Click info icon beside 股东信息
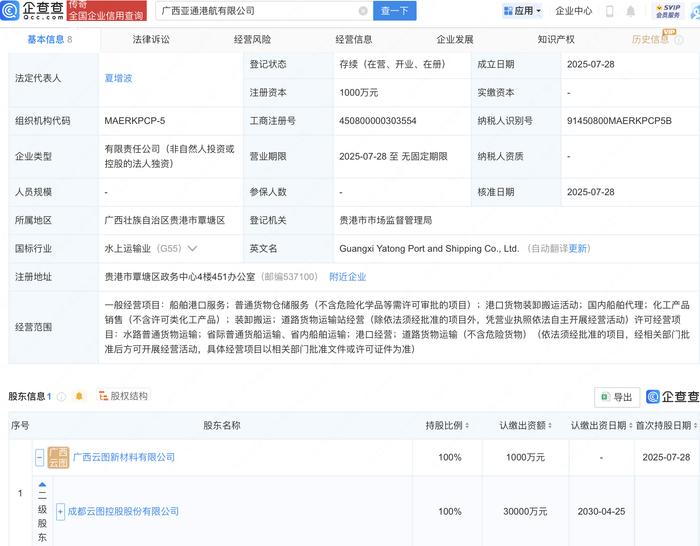 (62, 396)
